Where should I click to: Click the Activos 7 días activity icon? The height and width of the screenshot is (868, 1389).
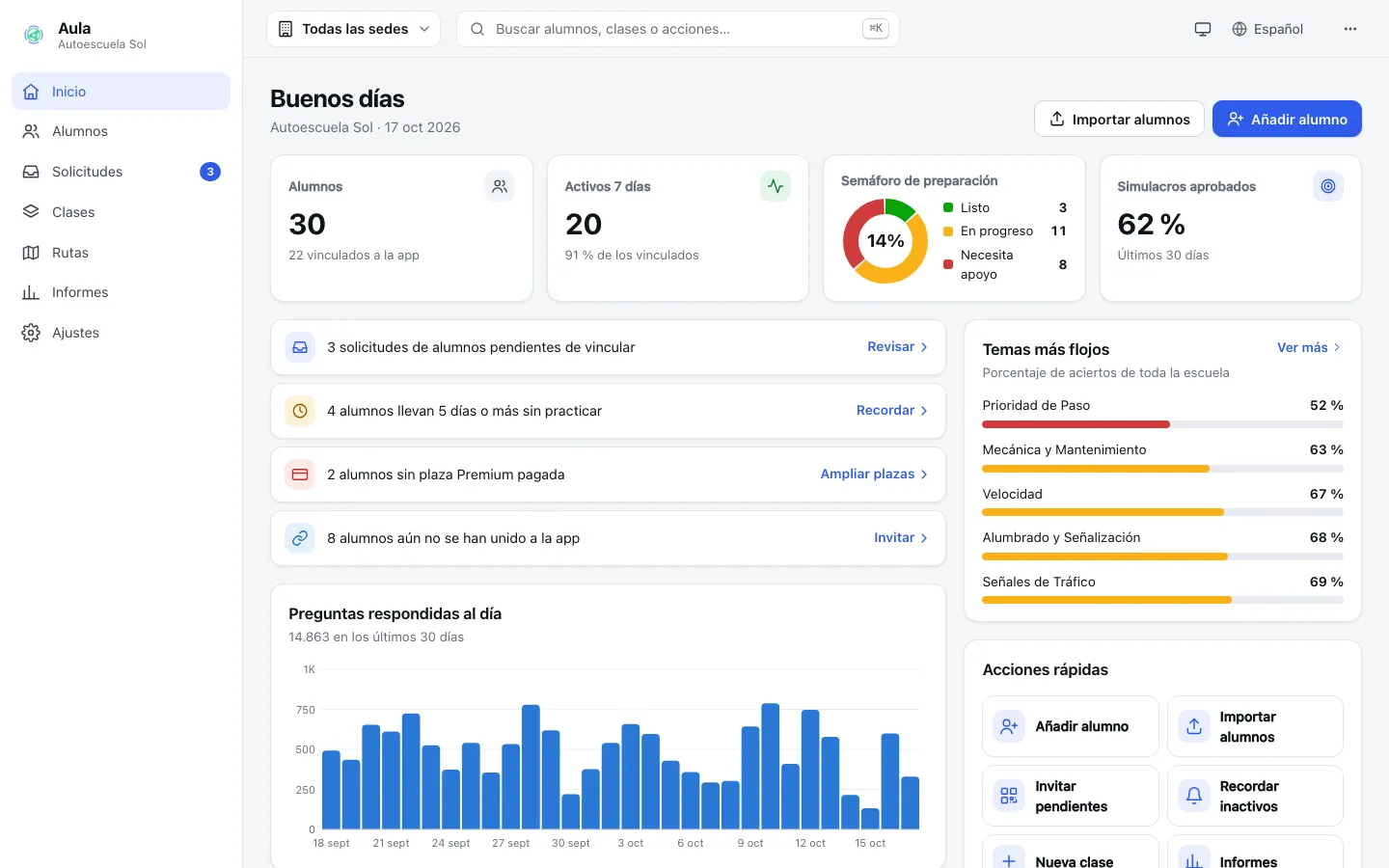pyautogui.click(x=776, y=186)
